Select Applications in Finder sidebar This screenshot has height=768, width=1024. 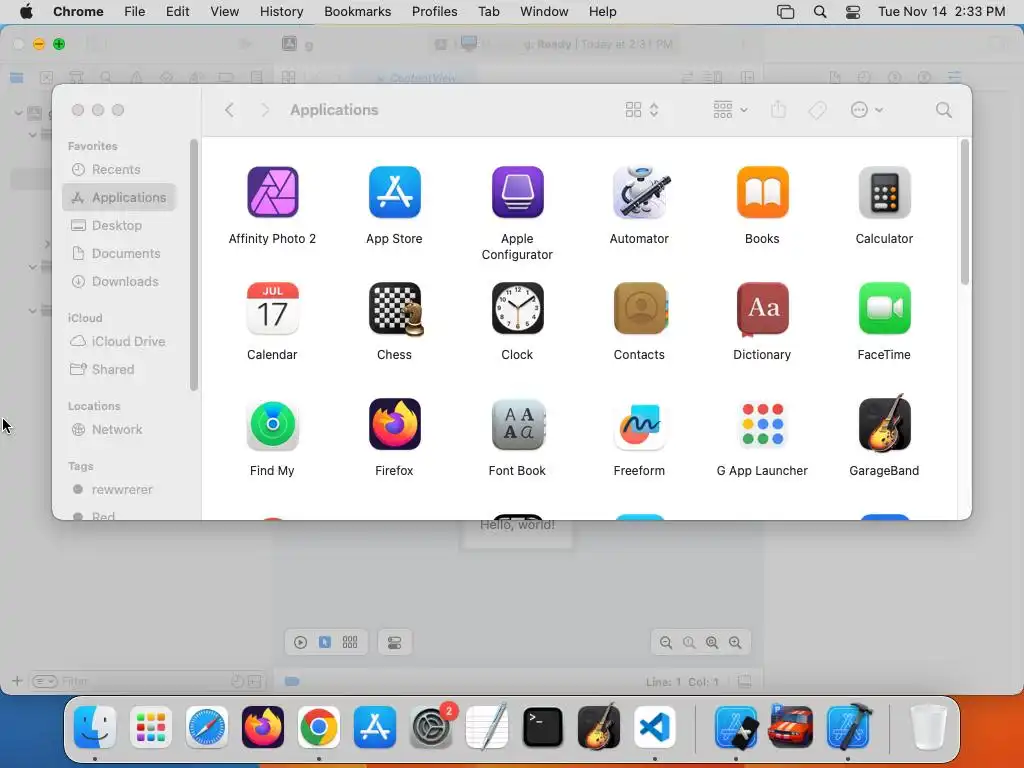(119, 197)
